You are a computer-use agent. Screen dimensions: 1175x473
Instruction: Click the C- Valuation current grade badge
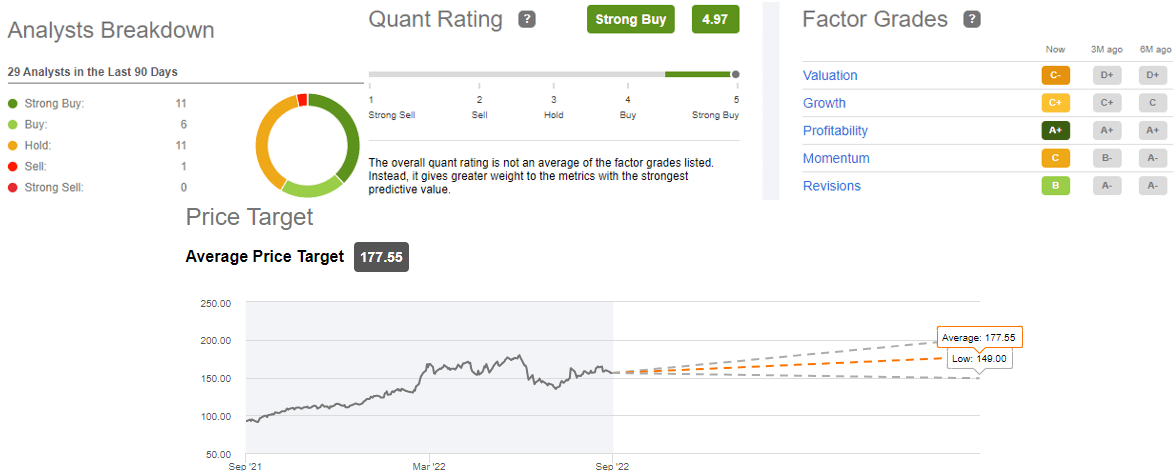(x=1055, y=76)
